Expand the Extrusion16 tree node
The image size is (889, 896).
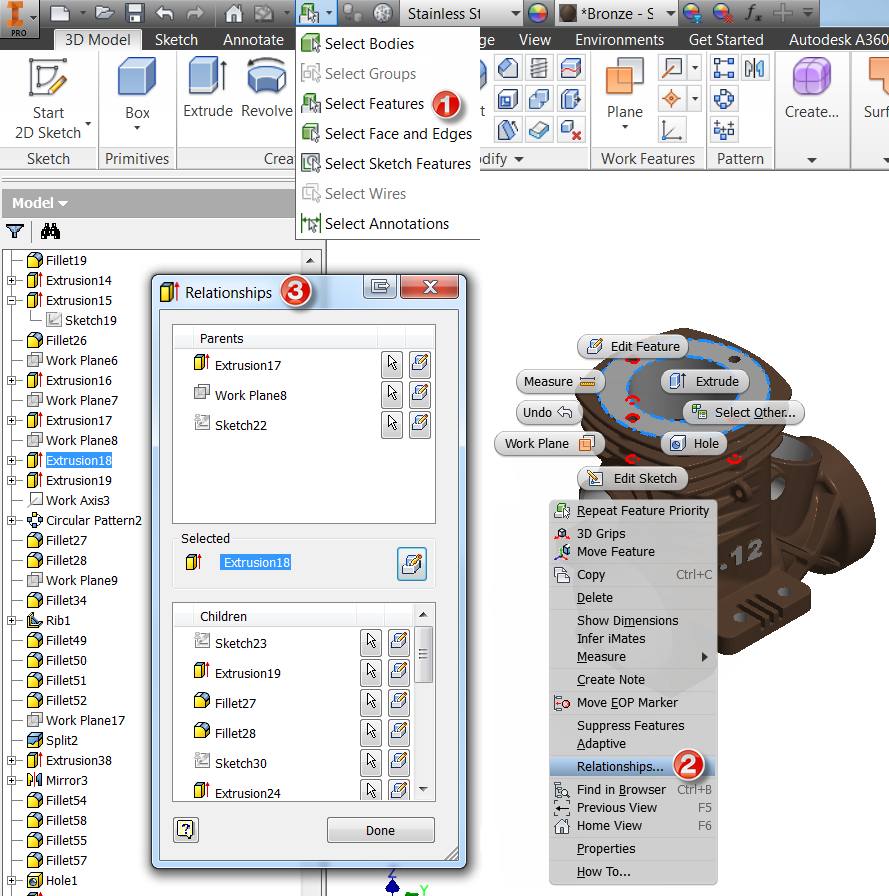click(x=11, y=381)
